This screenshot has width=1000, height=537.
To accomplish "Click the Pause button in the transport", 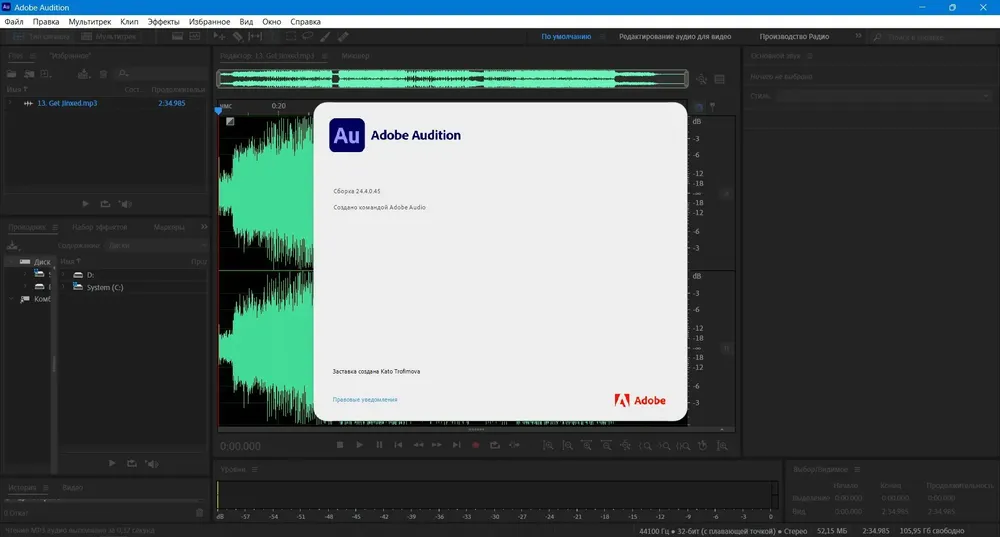I will [x=379, y=445].
